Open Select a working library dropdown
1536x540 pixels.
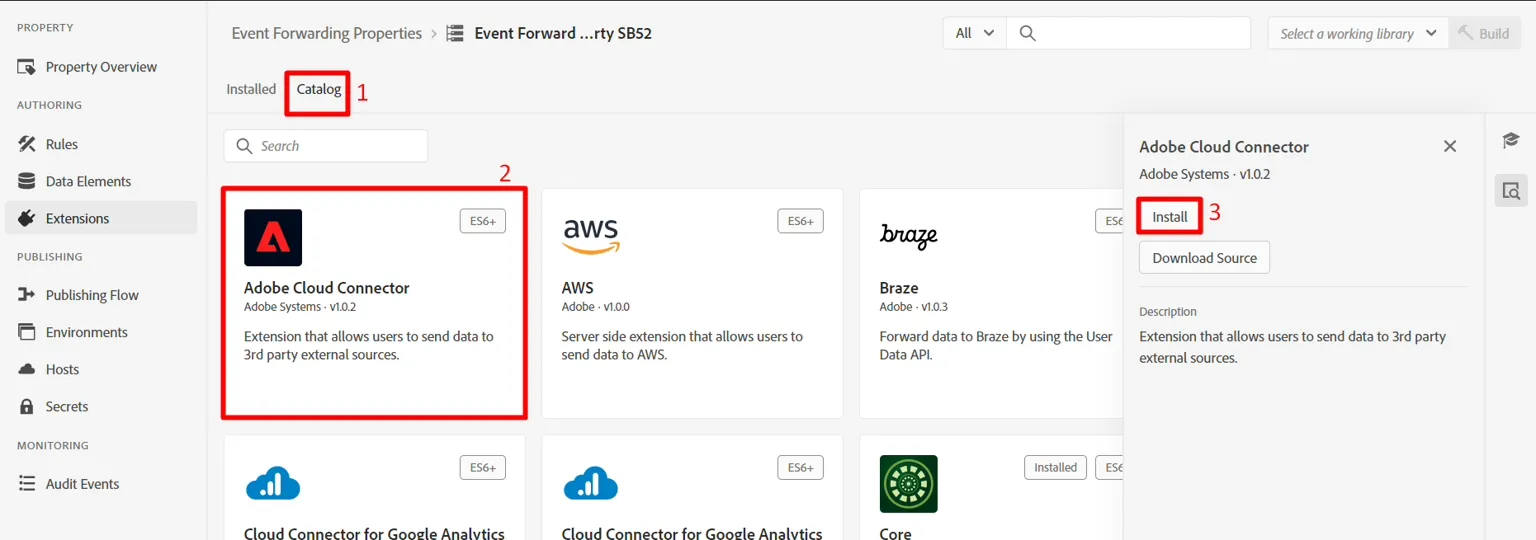point(1358,33)
